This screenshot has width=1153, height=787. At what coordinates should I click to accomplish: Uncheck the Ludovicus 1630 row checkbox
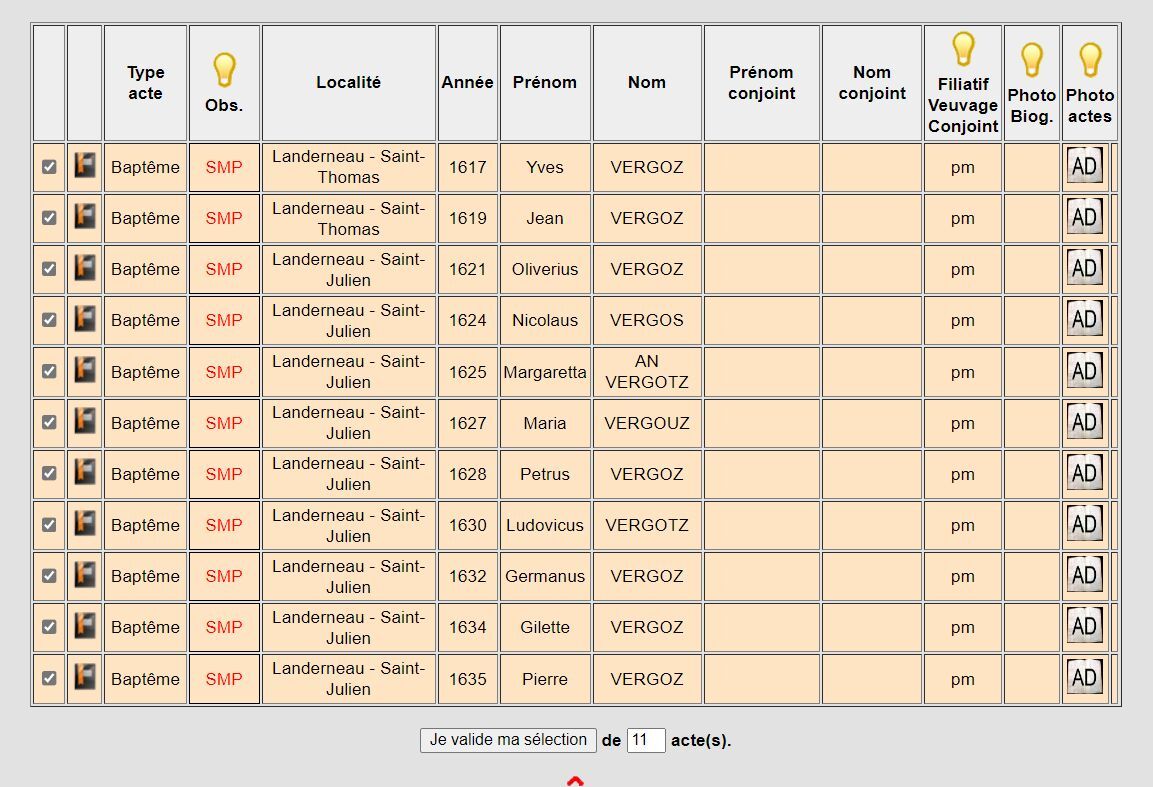49,524
